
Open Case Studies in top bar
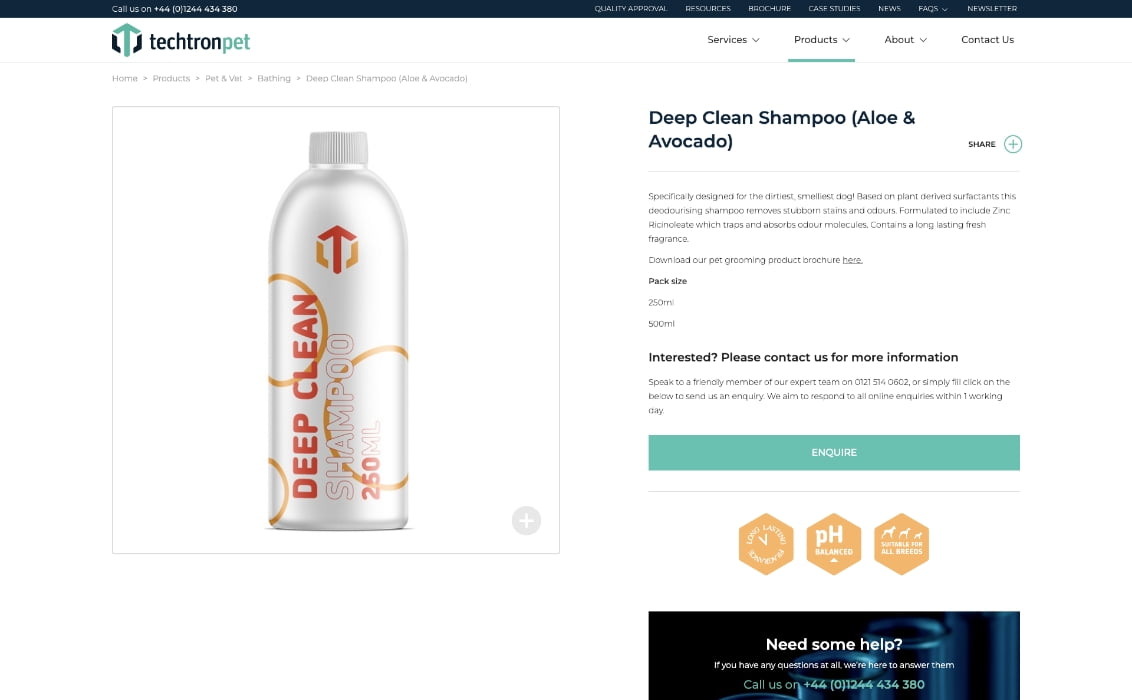(x=834, y=9)
